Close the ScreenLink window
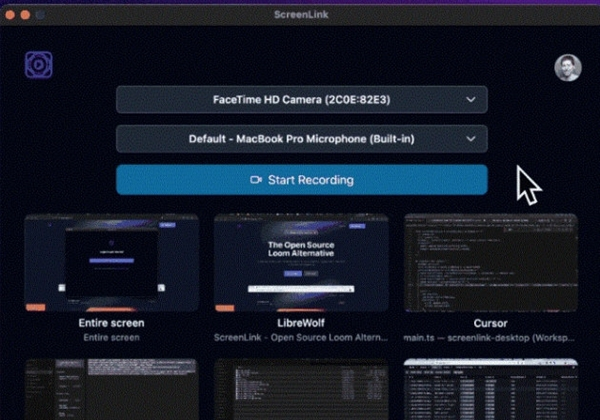Viewport: 600px width, 420px height. coord(10,15)
